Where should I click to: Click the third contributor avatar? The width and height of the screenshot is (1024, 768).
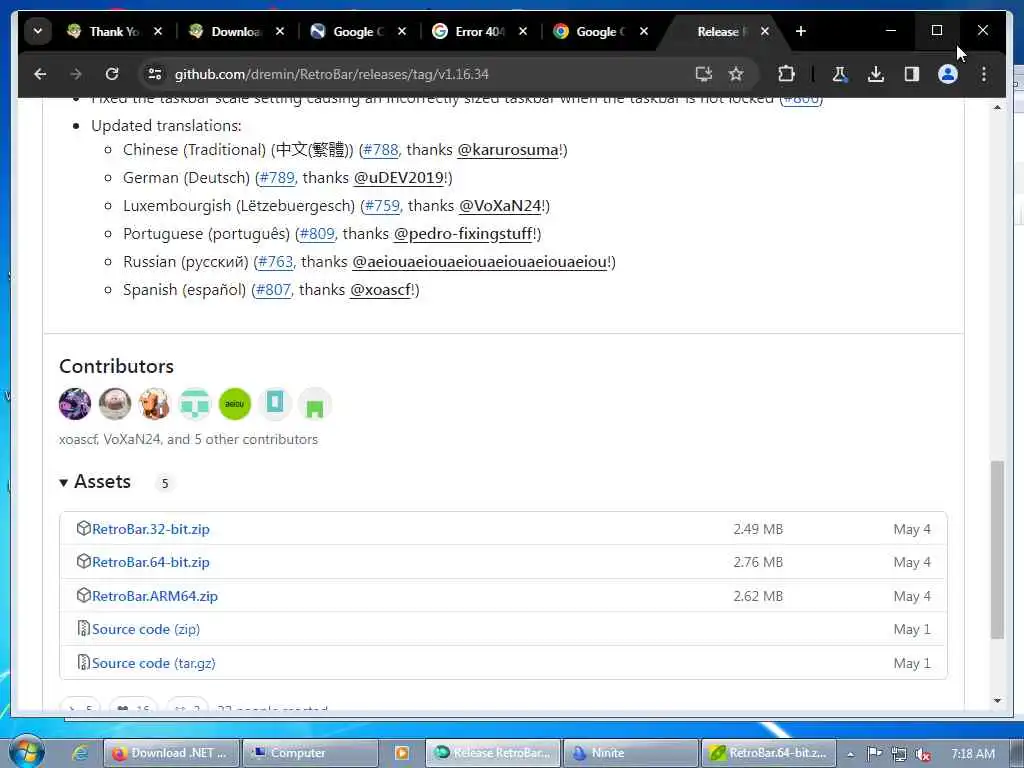155,404
